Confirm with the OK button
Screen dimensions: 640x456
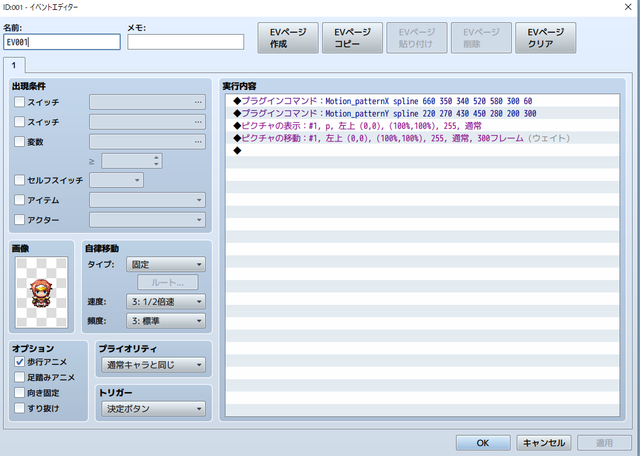[x=483, y=443]
